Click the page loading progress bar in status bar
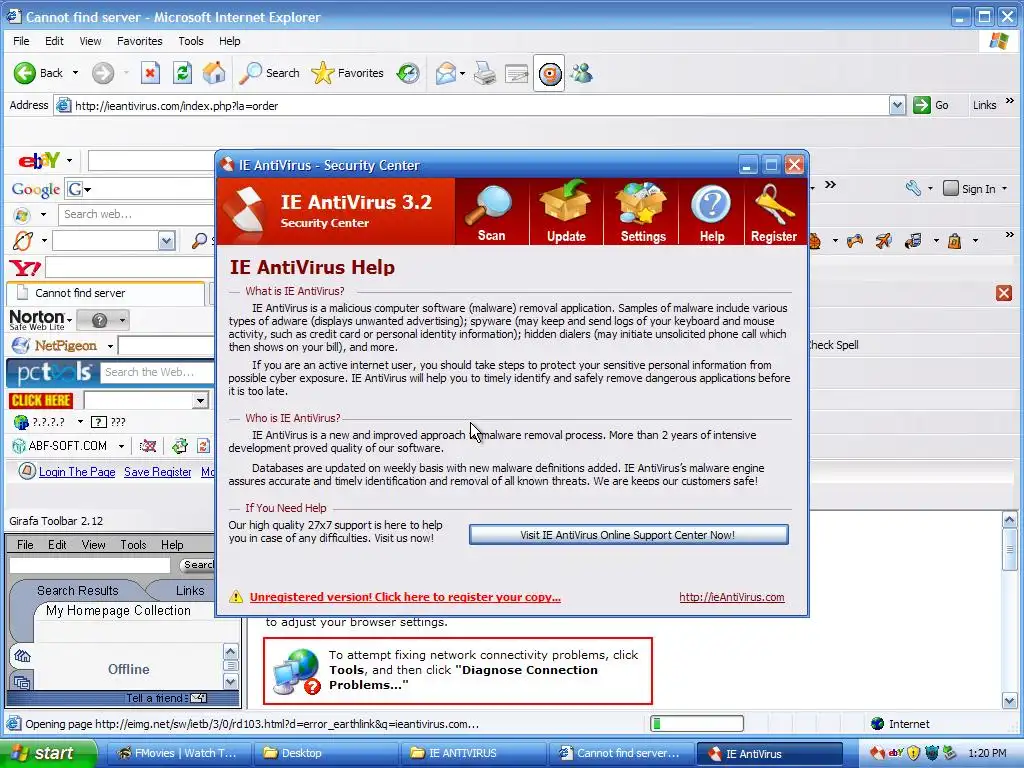 pyautogui.click(x=697, y=723)
